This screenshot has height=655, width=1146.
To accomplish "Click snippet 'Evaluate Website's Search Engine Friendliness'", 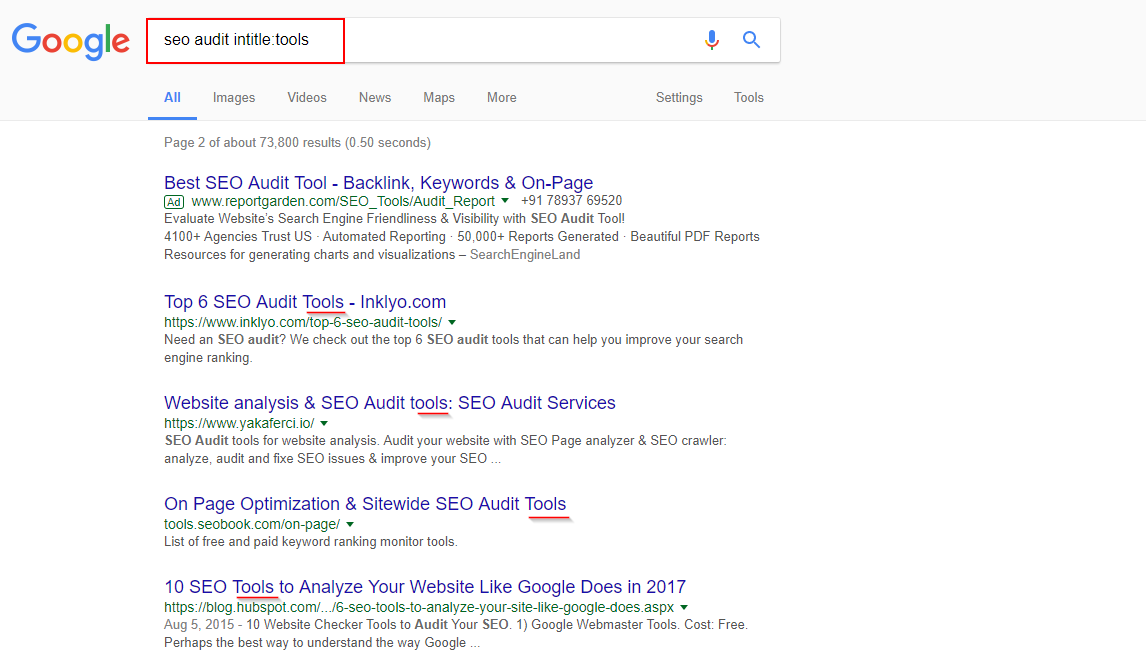I will click(x=395, y=219).
